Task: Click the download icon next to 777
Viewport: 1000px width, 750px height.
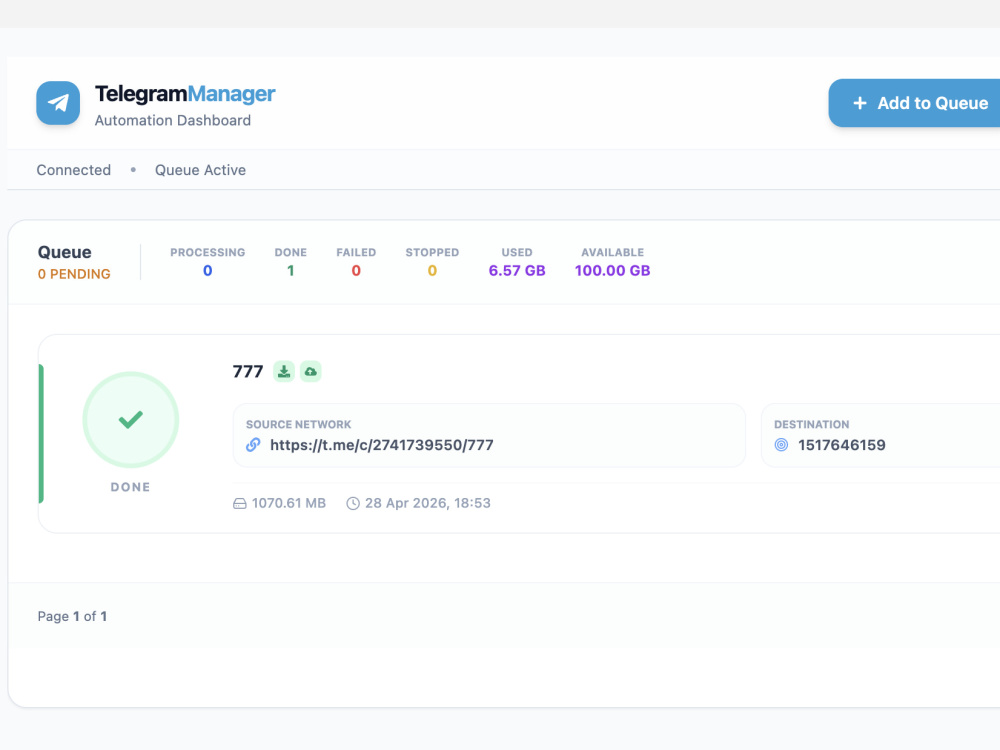Action: pyautogui.click(x=284, y=371)
